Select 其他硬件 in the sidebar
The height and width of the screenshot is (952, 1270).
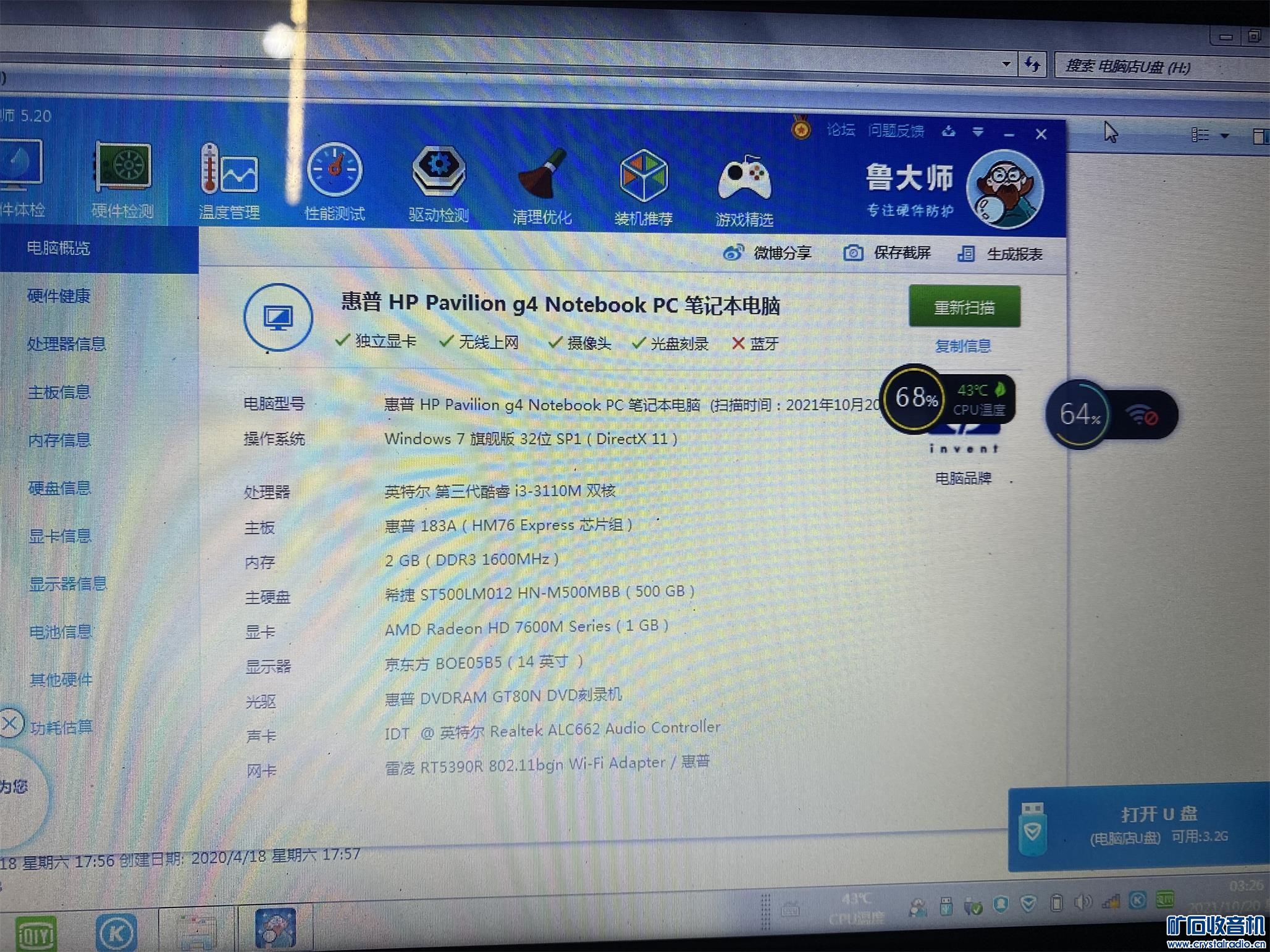click(x=61, y=680)
